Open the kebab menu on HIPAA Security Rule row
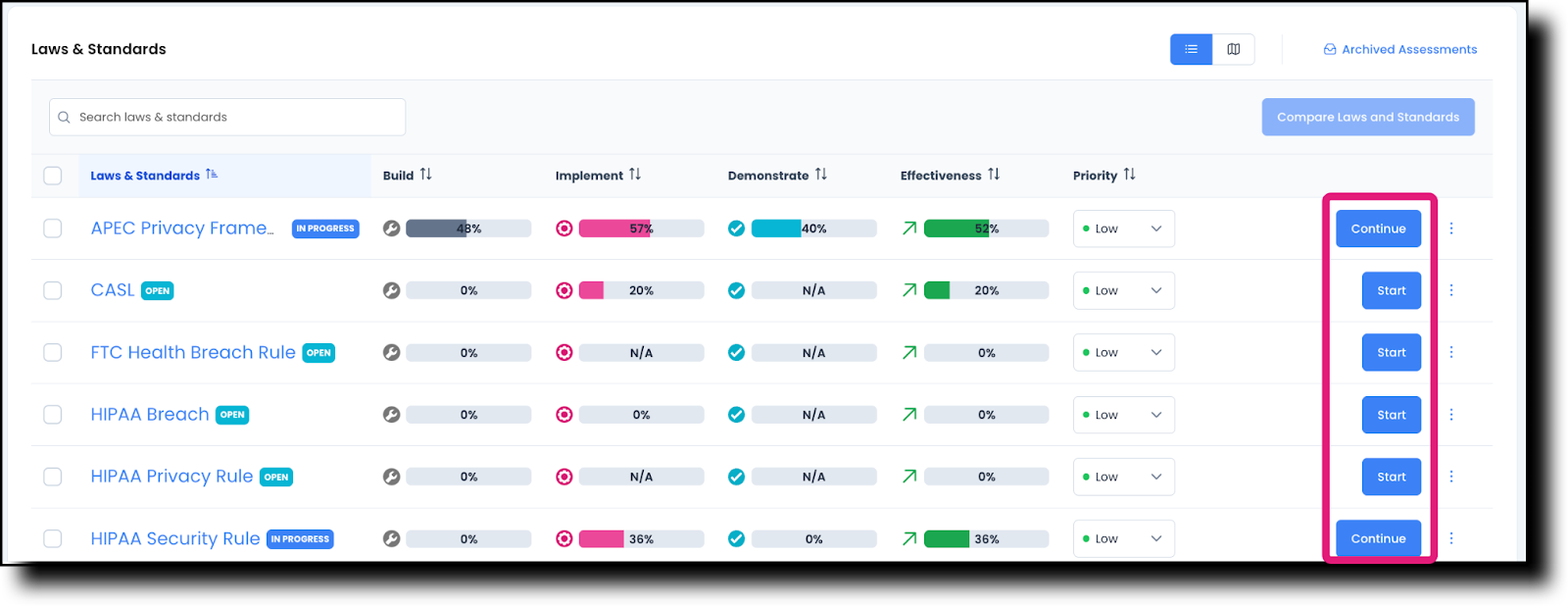The height and width of the screenshot is (606, 1568). tap(1451, 537)
